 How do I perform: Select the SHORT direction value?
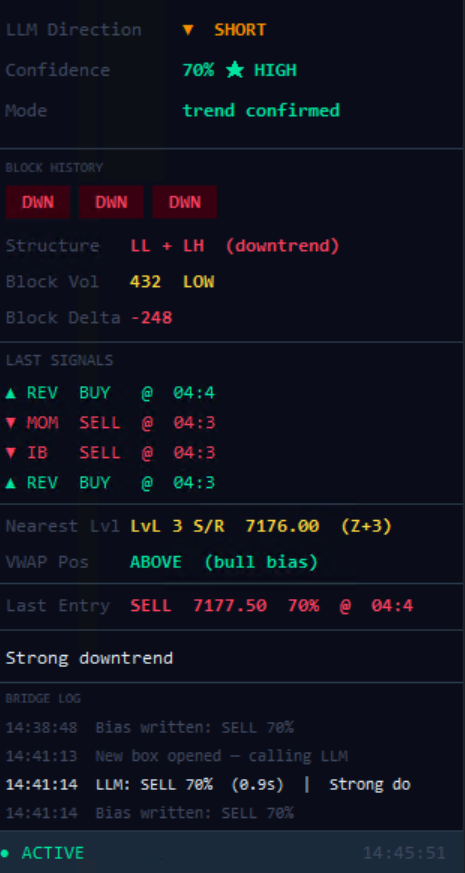240,30
